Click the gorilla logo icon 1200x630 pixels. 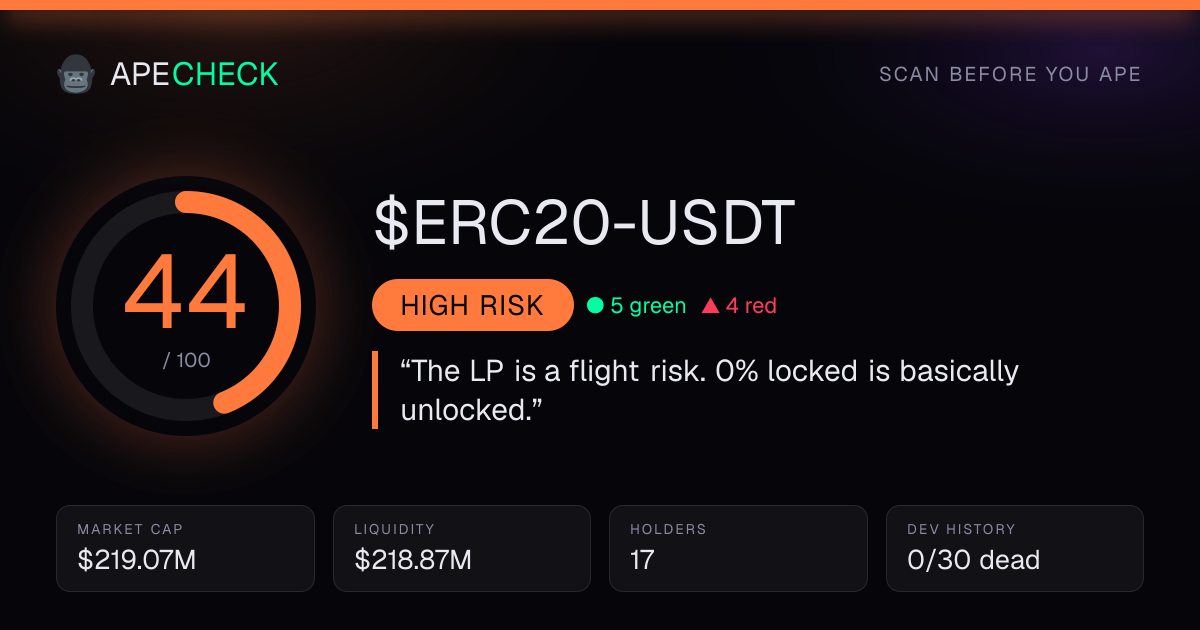tap(76, 74)
